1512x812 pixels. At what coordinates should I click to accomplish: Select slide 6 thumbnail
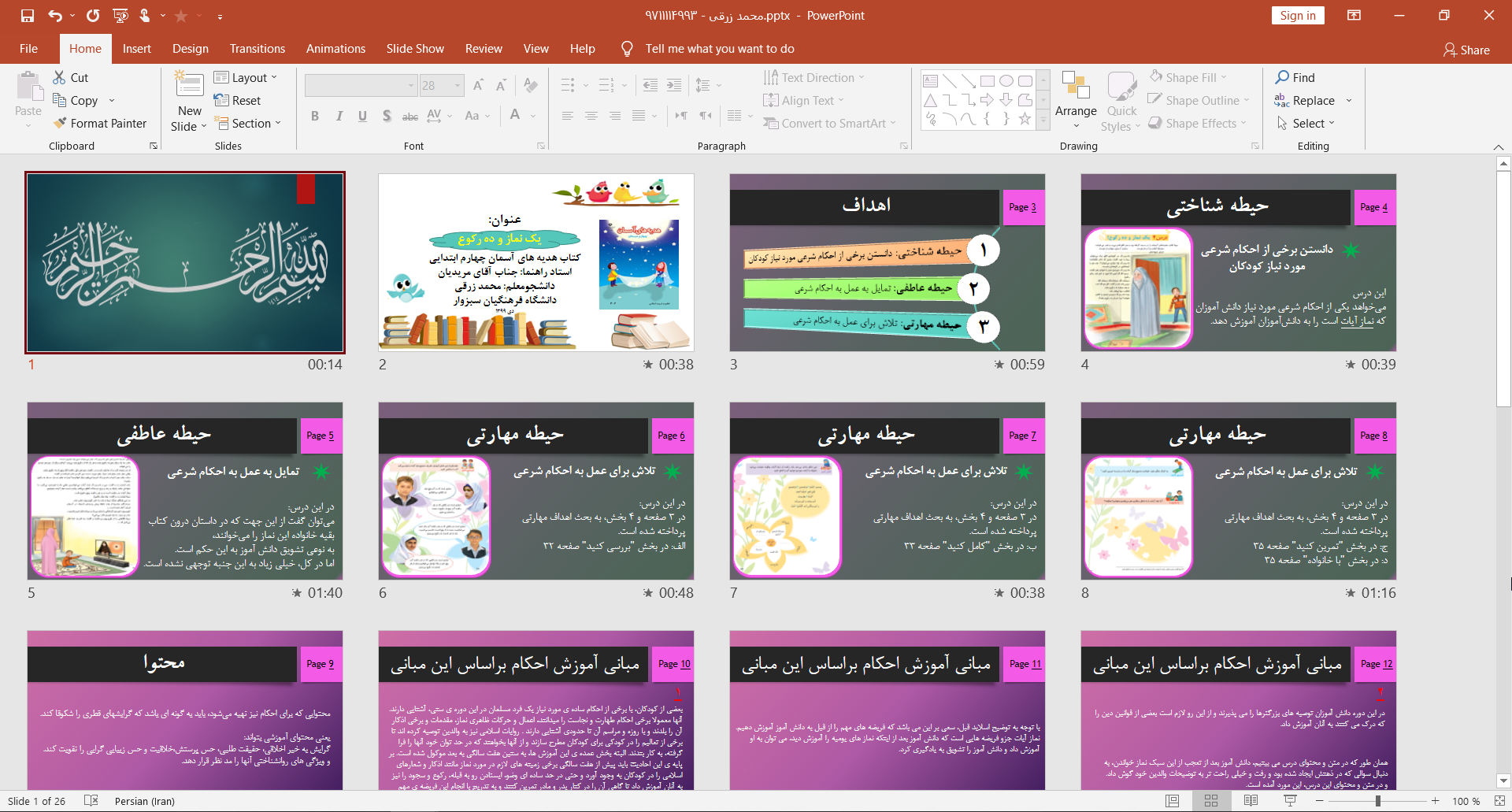535,491
